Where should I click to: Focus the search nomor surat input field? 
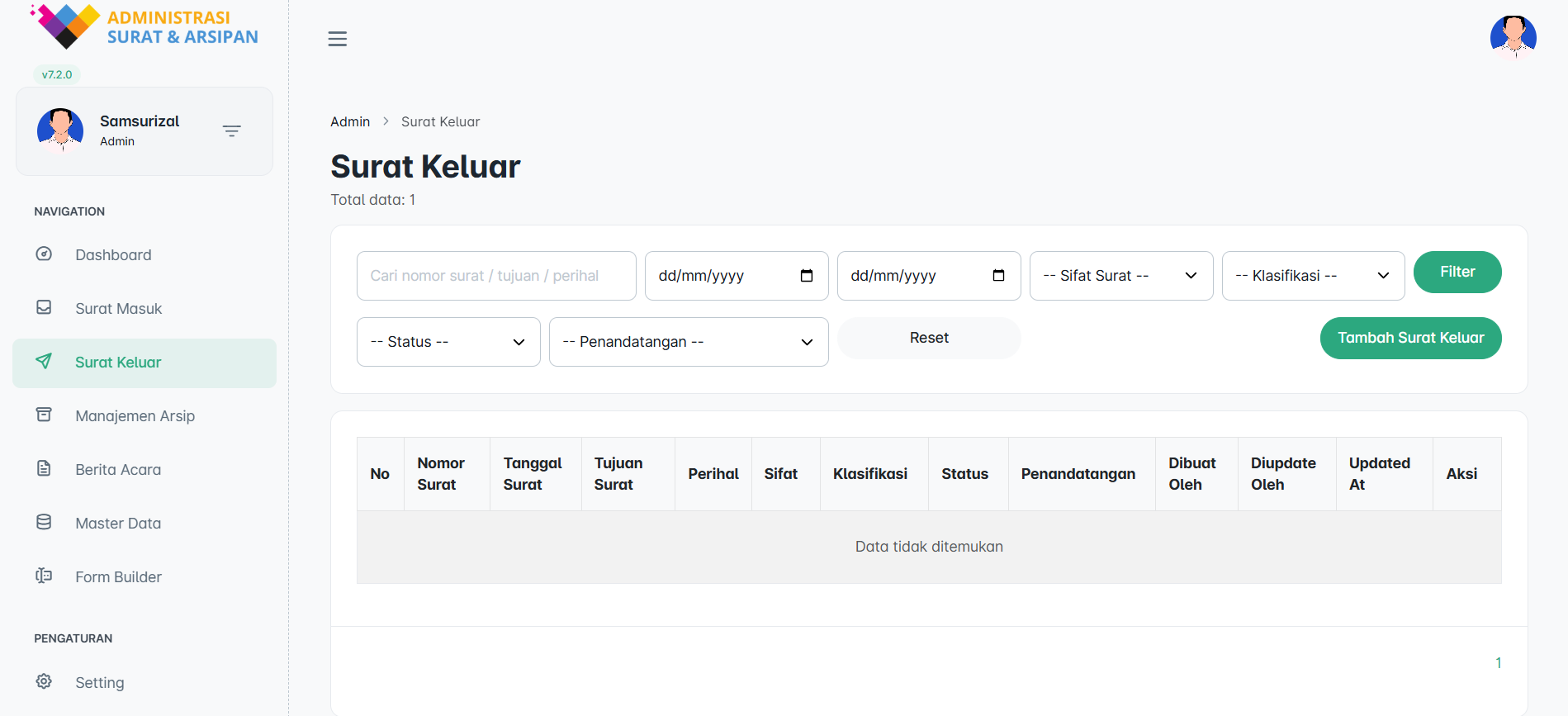tap(495, 276)
